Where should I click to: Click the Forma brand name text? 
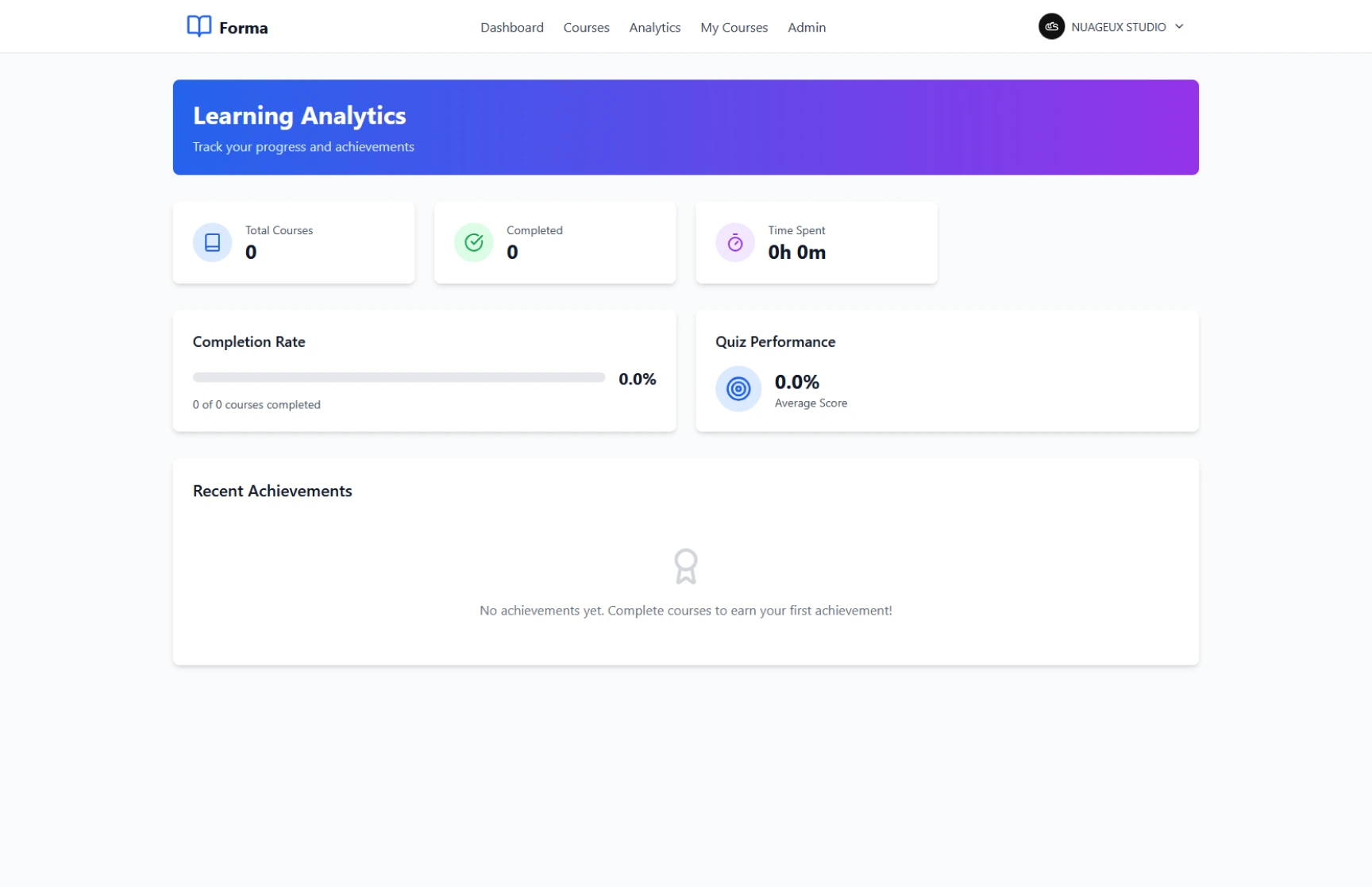point(243,28)
